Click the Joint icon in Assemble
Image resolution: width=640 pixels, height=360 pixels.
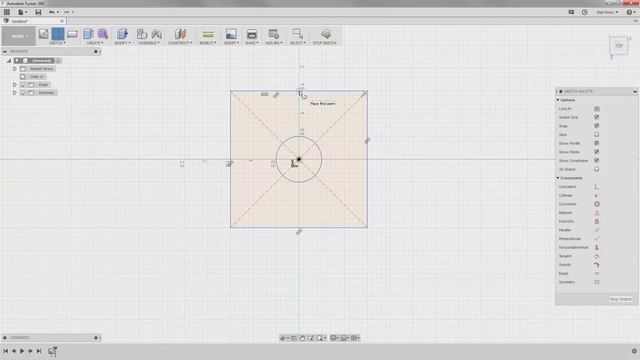157,34
